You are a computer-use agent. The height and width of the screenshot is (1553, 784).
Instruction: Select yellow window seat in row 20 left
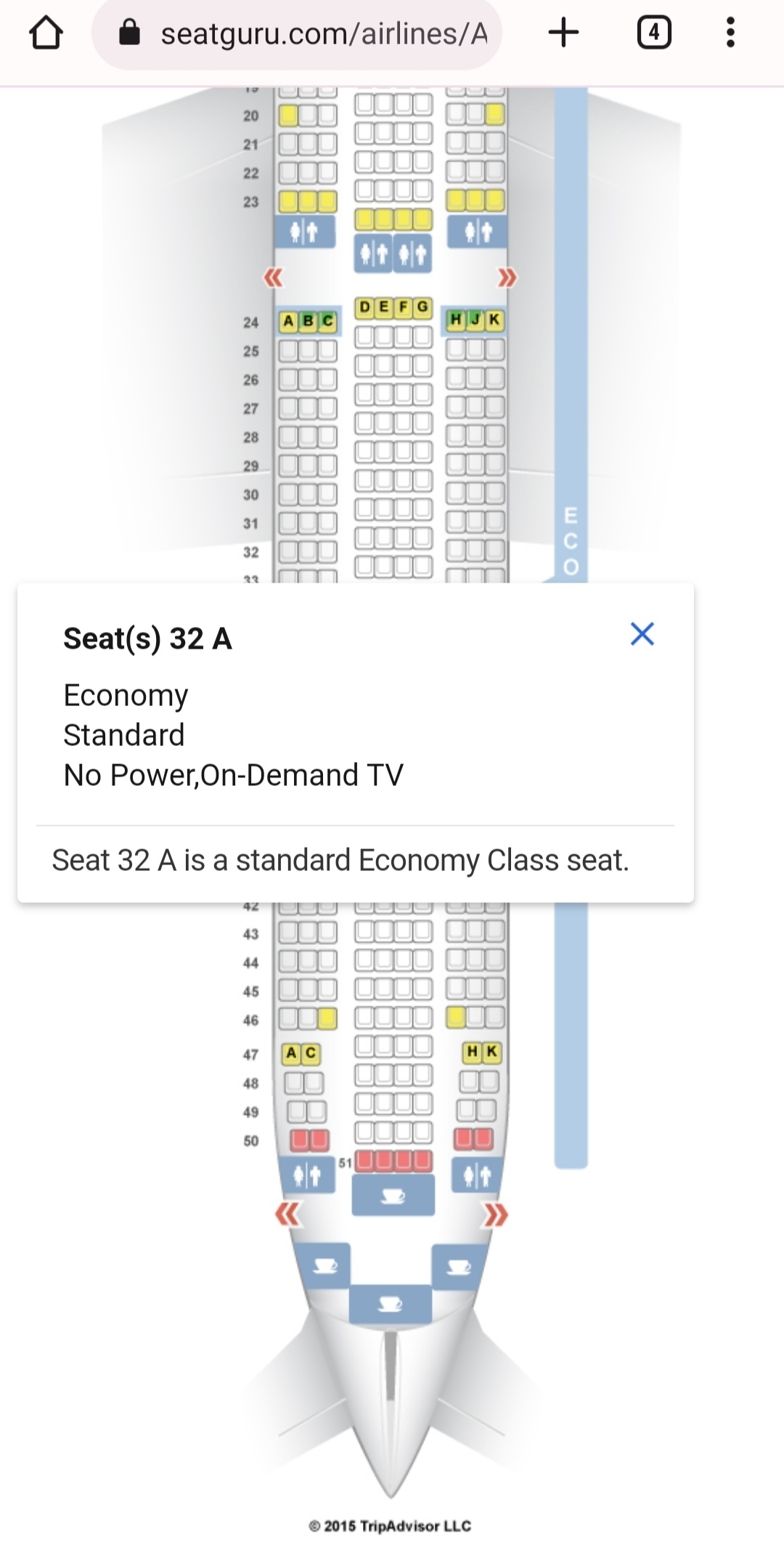289,115
